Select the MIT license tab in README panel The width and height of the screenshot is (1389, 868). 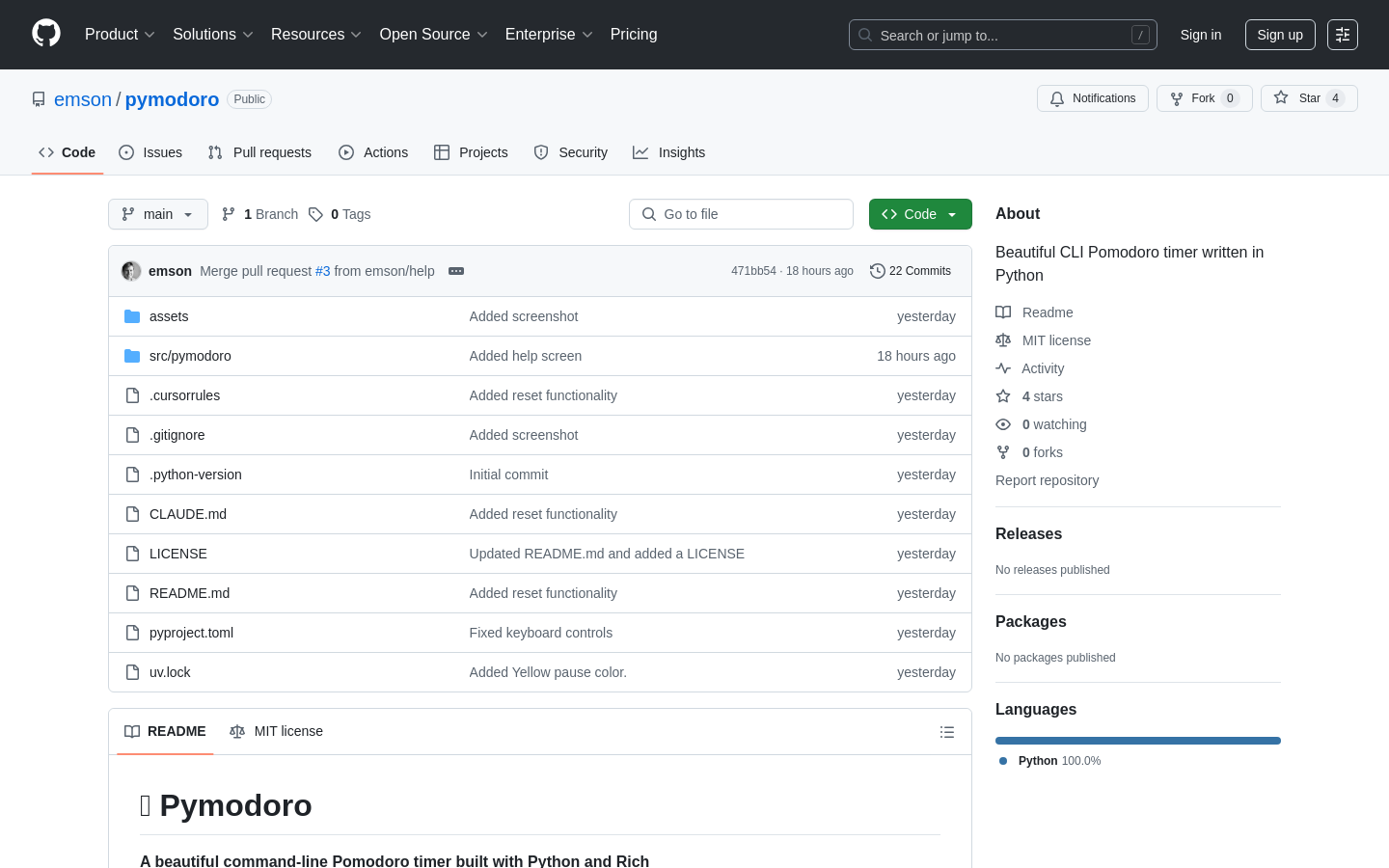click(x=276, y=732)
